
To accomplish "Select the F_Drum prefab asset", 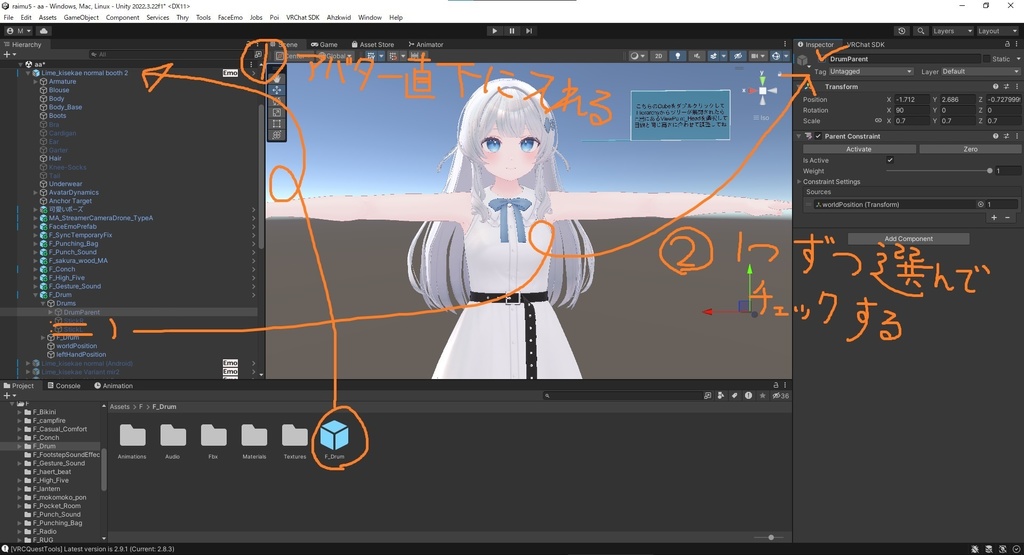I will pyautogui.click(x=334, y=440).
